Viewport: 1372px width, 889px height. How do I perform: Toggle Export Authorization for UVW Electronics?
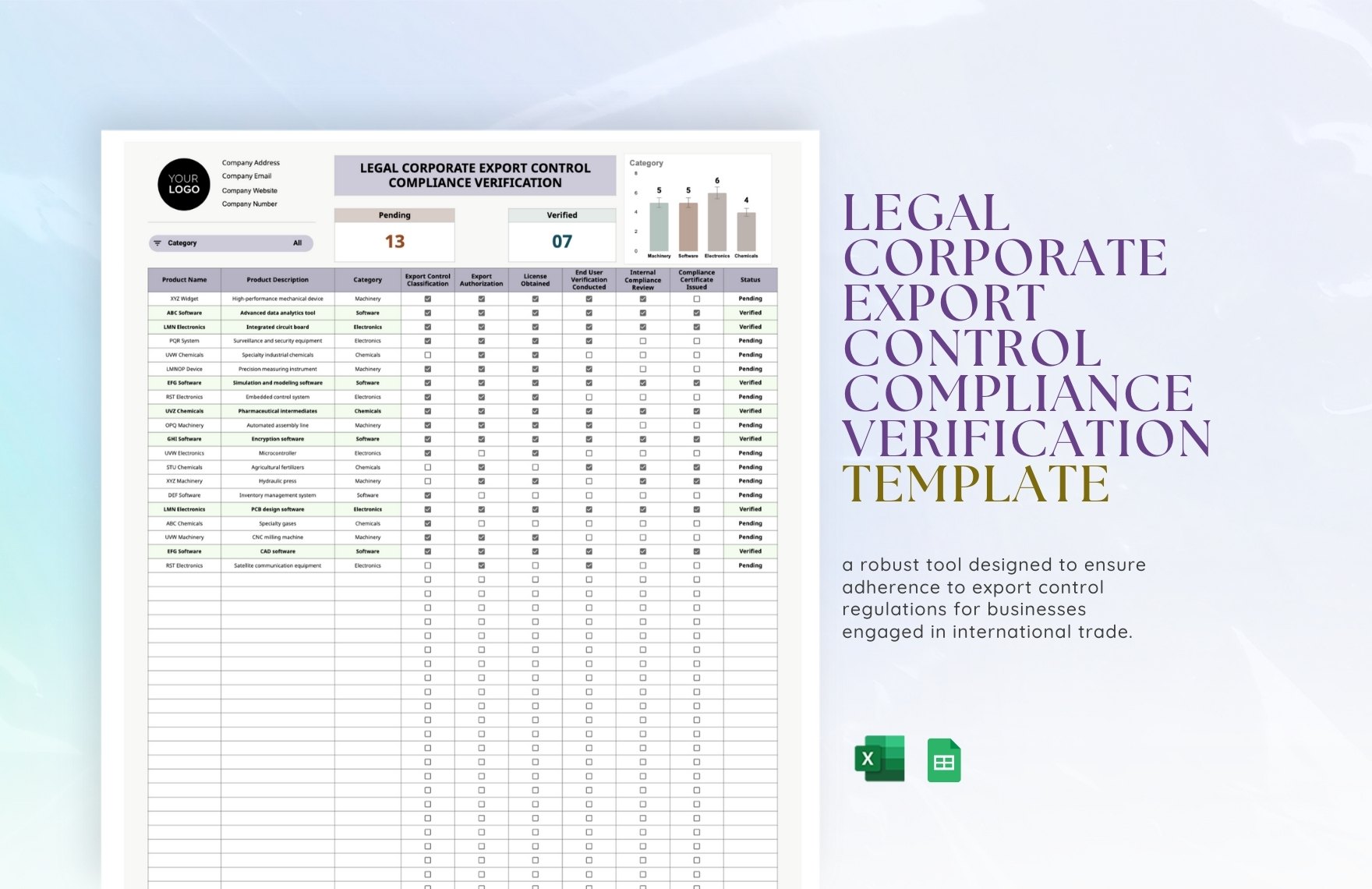tap(482, 453)
